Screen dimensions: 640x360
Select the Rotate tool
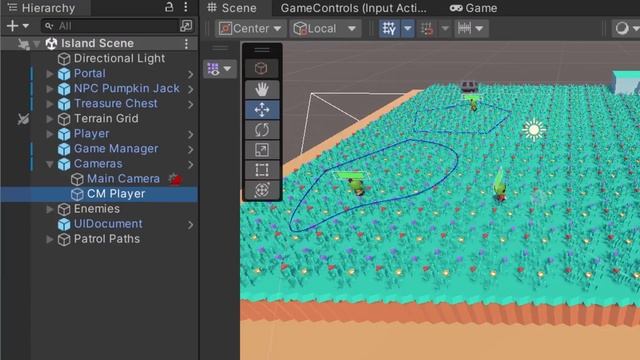262,130
